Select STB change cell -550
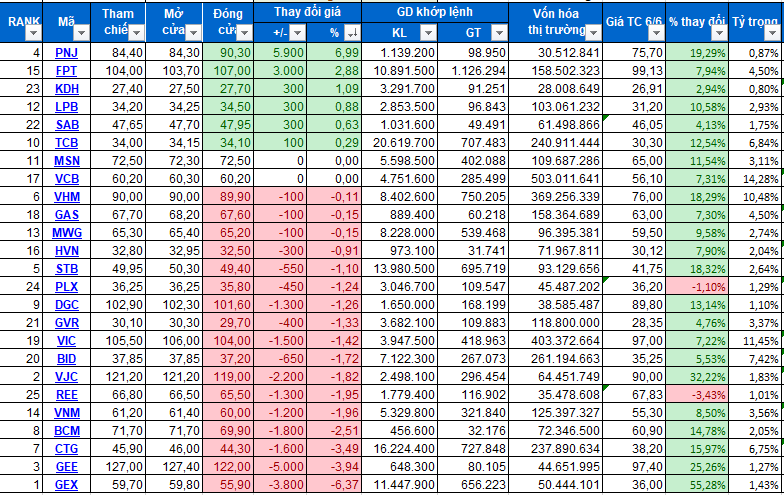Viewport: 784px width, 495px height. [x=280, y=268]
